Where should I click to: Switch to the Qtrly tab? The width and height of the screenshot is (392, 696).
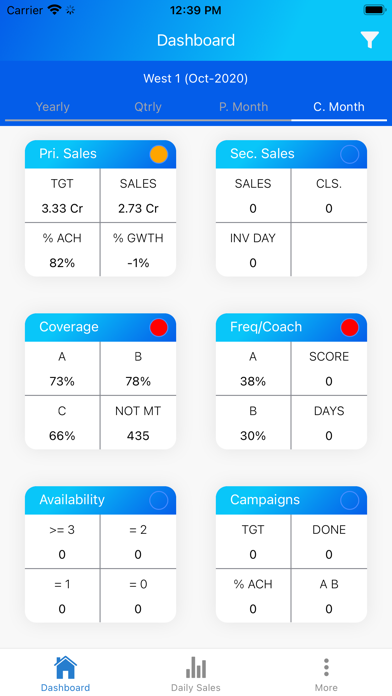(x=148, y=107)
